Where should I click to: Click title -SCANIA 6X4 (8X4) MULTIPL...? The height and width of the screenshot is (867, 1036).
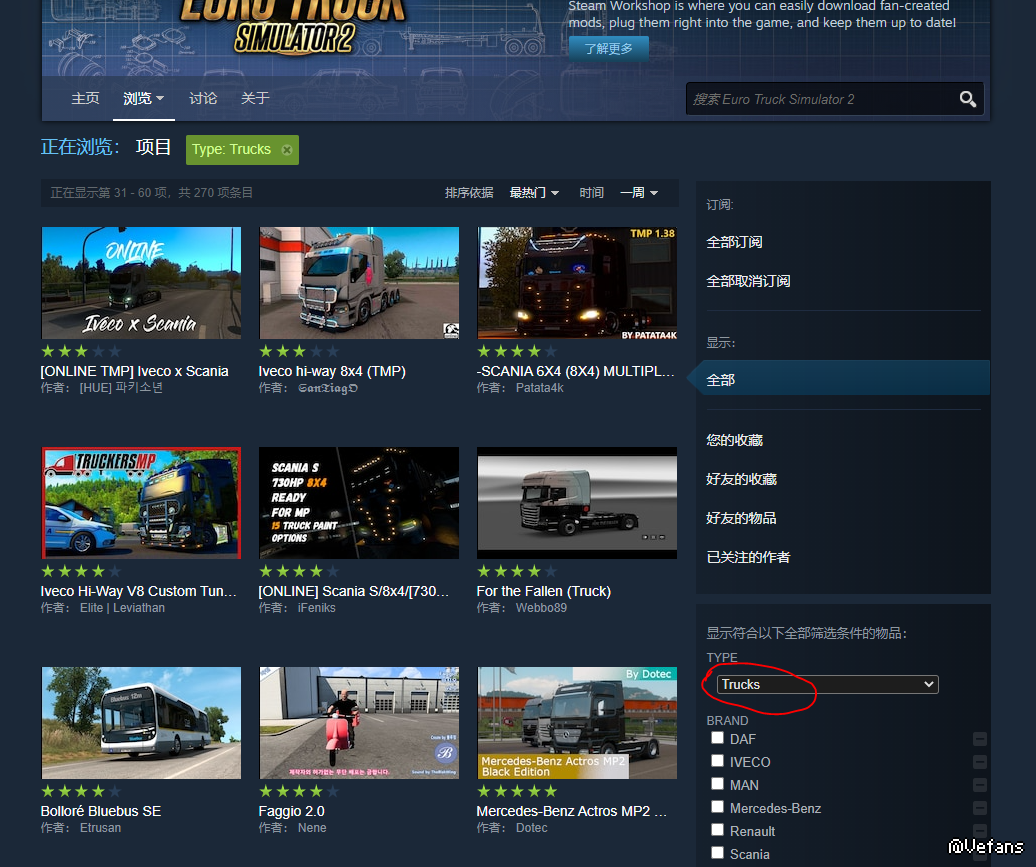pyautogui.click(x=576, y=371)
